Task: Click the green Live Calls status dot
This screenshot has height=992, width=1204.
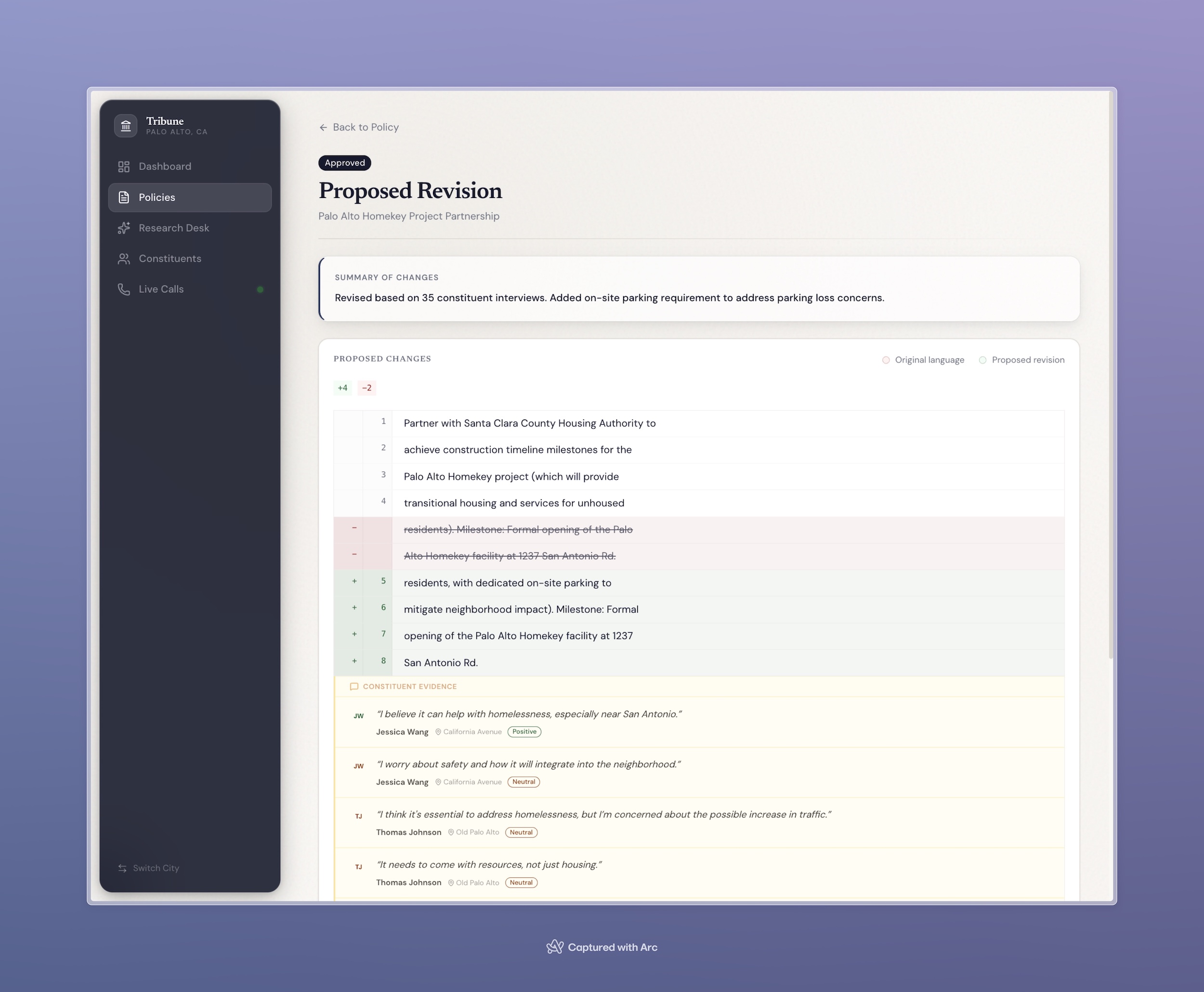Action: coord(260,290)
